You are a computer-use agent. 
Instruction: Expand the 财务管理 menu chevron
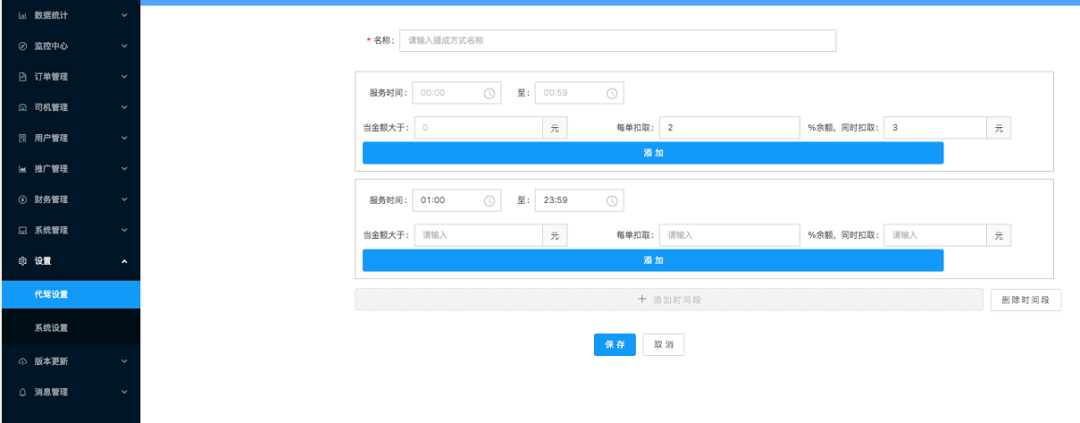(124, 199)
